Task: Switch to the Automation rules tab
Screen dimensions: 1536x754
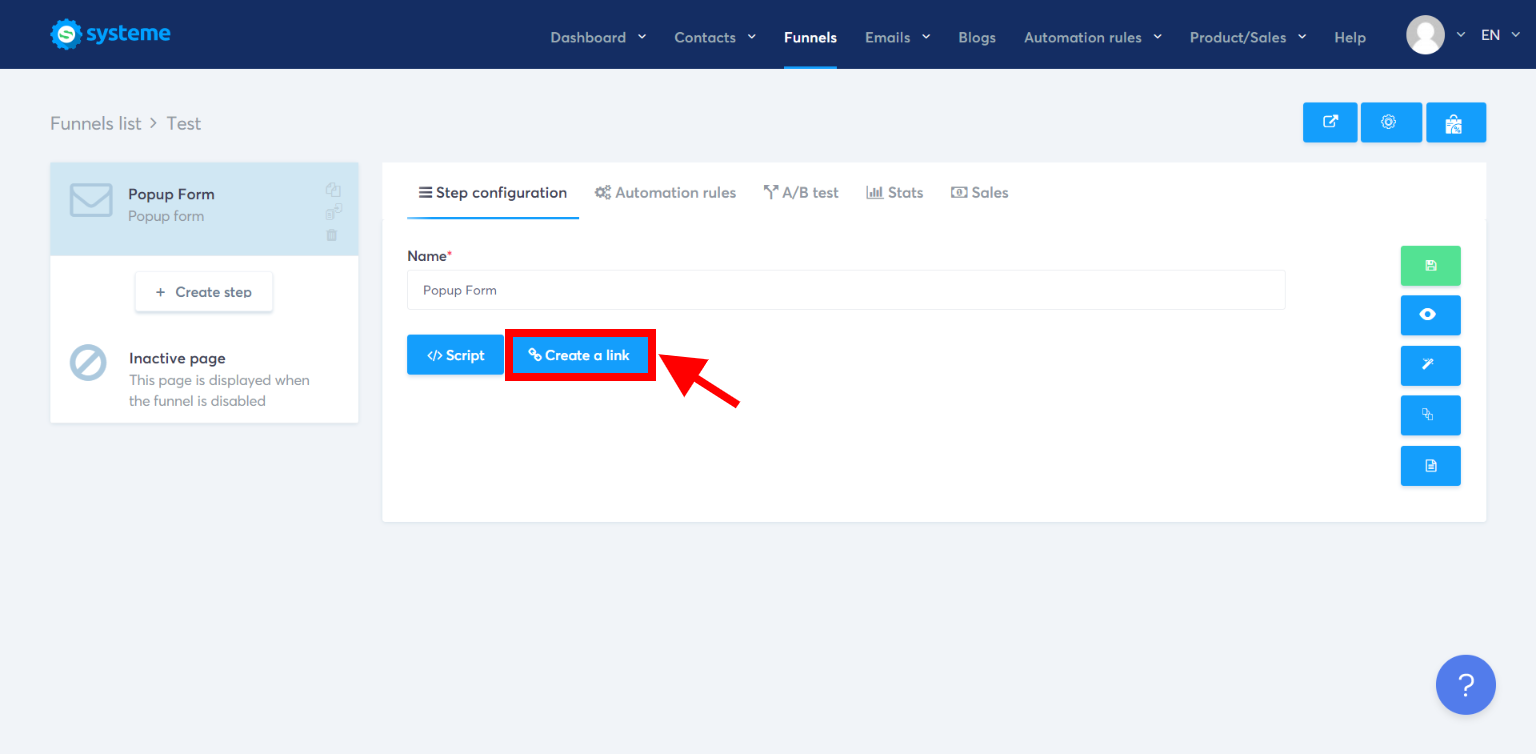Action: coord(665,192)
